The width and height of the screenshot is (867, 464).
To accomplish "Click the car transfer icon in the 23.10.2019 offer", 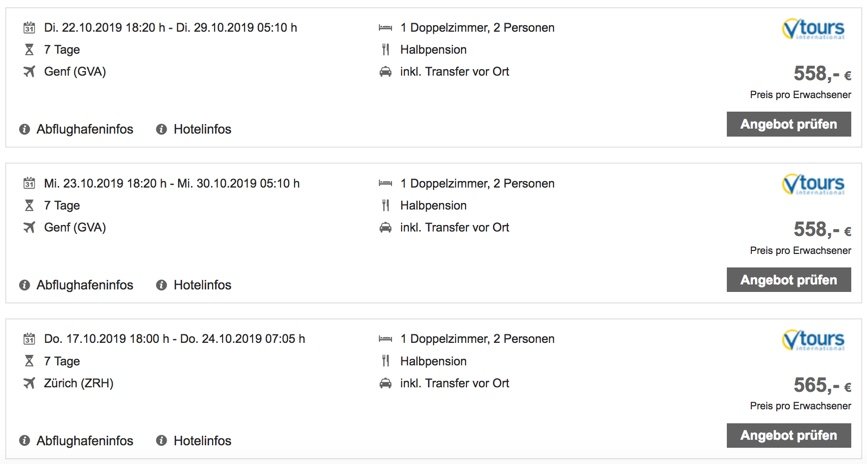I will 385,228.
